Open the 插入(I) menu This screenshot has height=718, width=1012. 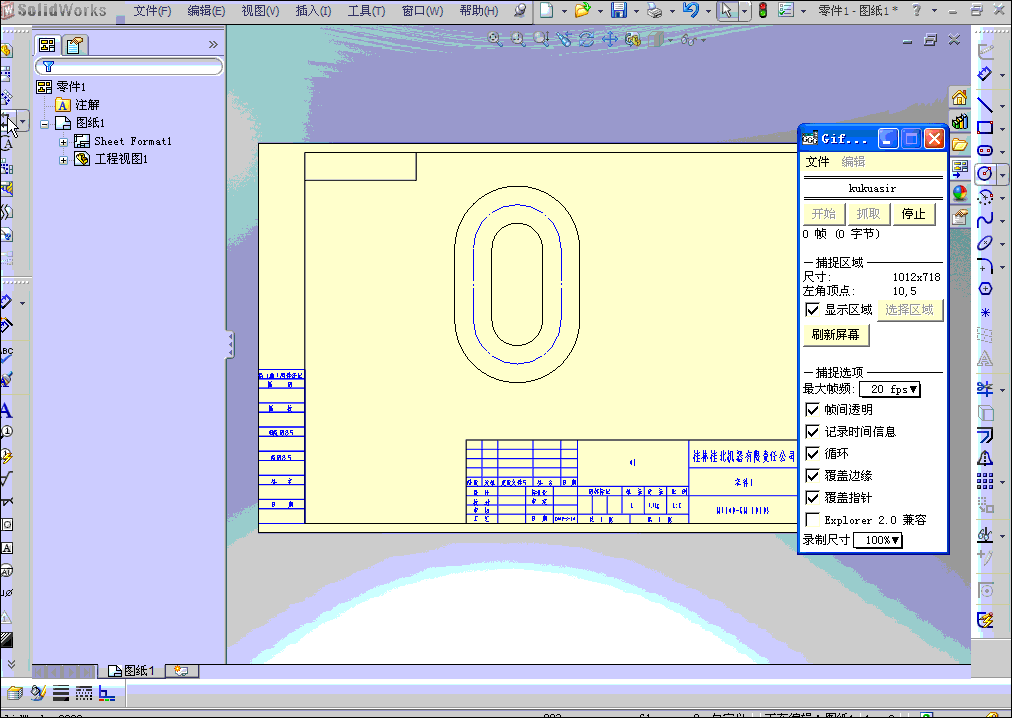click(x=314, y=11)
